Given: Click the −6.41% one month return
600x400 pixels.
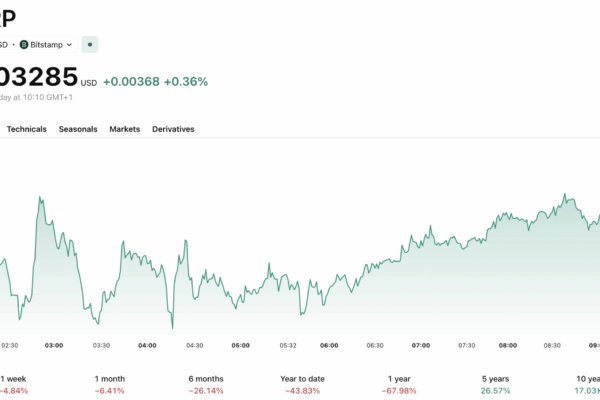Looking at the screenshot, I should click(109, 391).
